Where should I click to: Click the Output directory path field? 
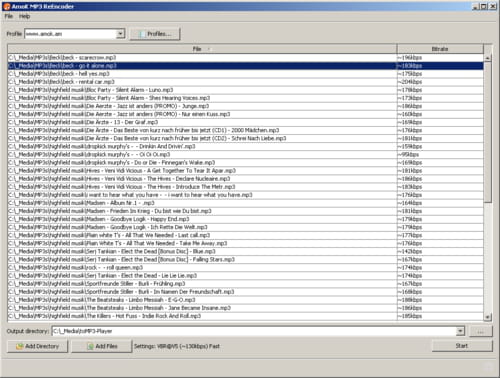(x=254, y=331)
